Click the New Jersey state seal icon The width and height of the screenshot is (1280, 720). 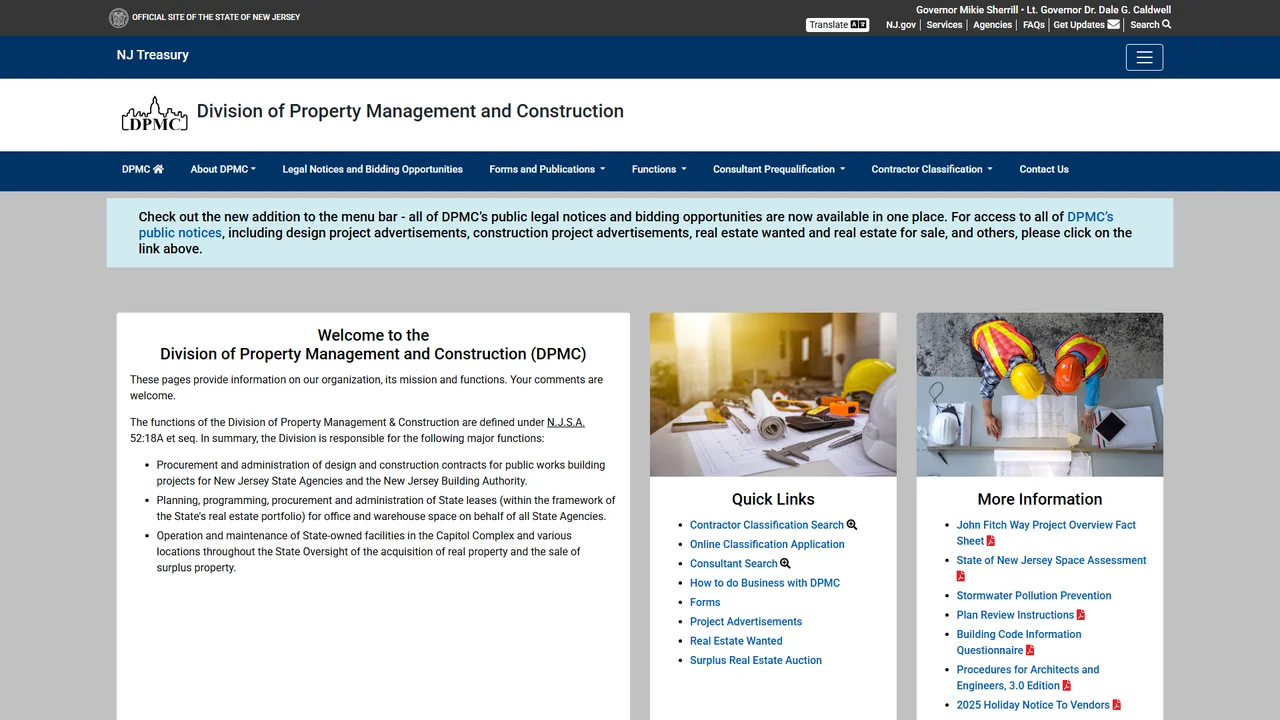[118, 17]
